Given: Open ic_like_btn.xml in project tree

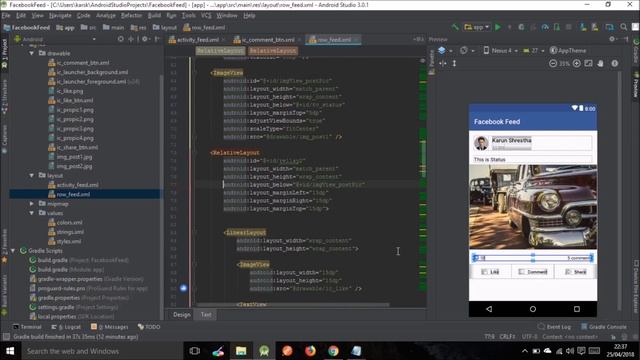Looking at the screenshot, I should 75,100.
